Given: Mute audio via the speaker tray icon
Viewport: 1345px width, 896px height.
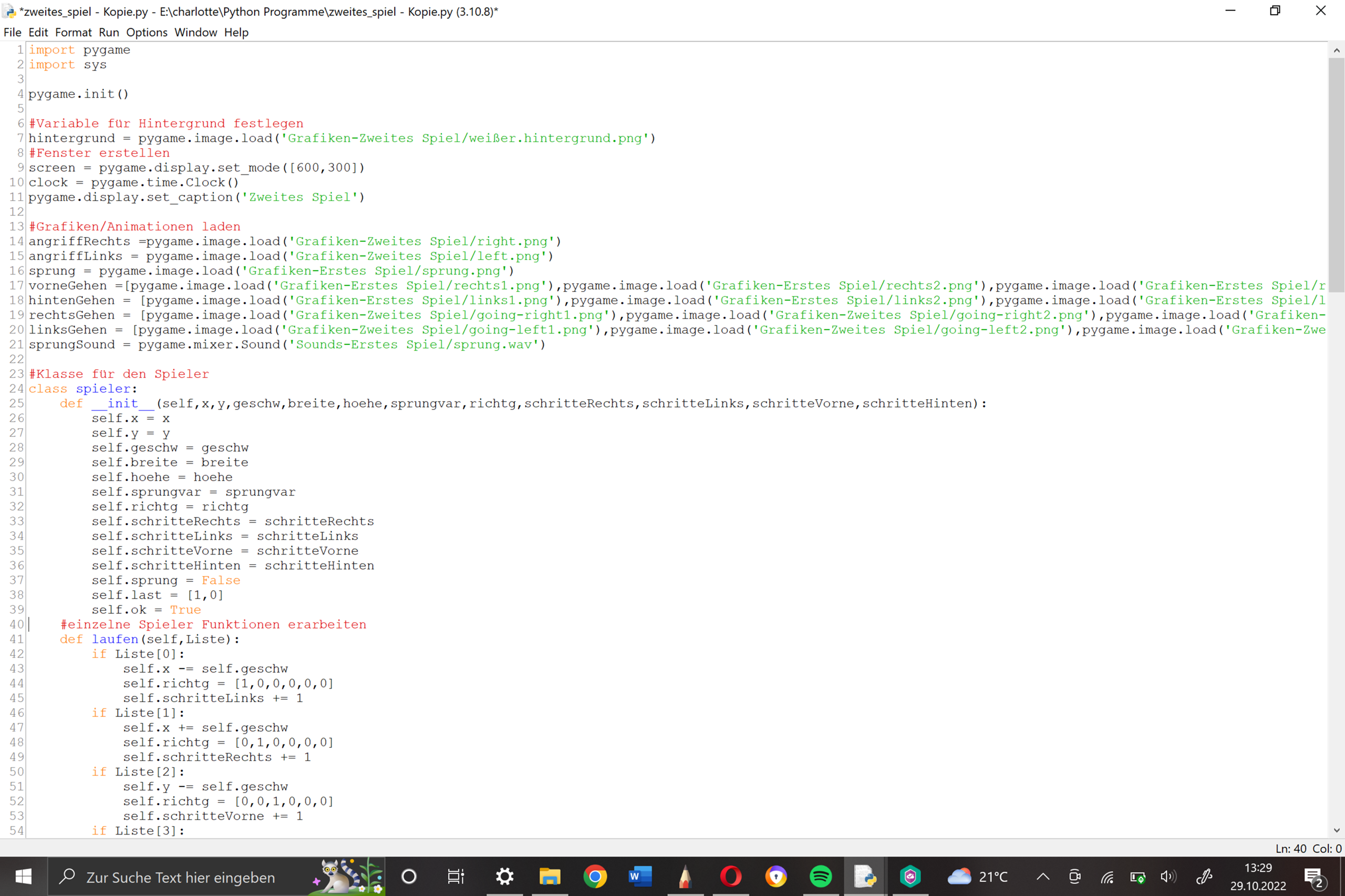Looking at the screenshot, I should 1168,876.
